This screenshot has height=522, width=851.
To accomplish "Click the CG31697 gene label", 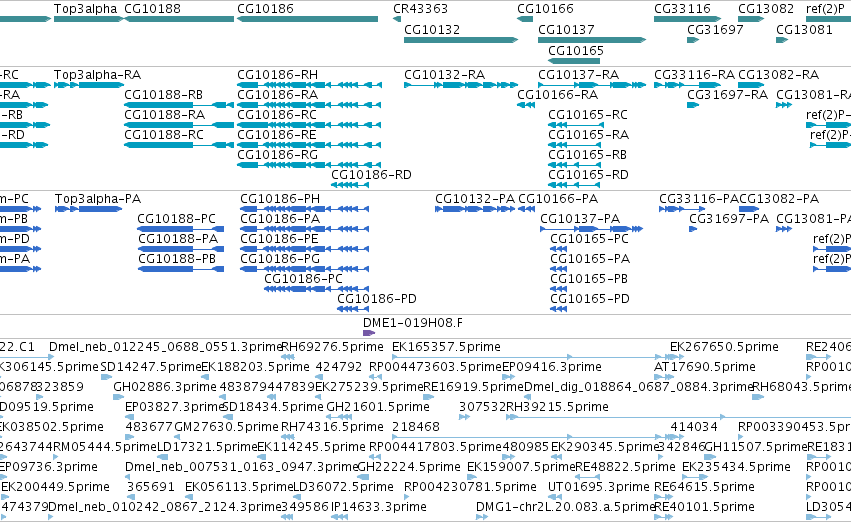I will click(x=715, y=29).
